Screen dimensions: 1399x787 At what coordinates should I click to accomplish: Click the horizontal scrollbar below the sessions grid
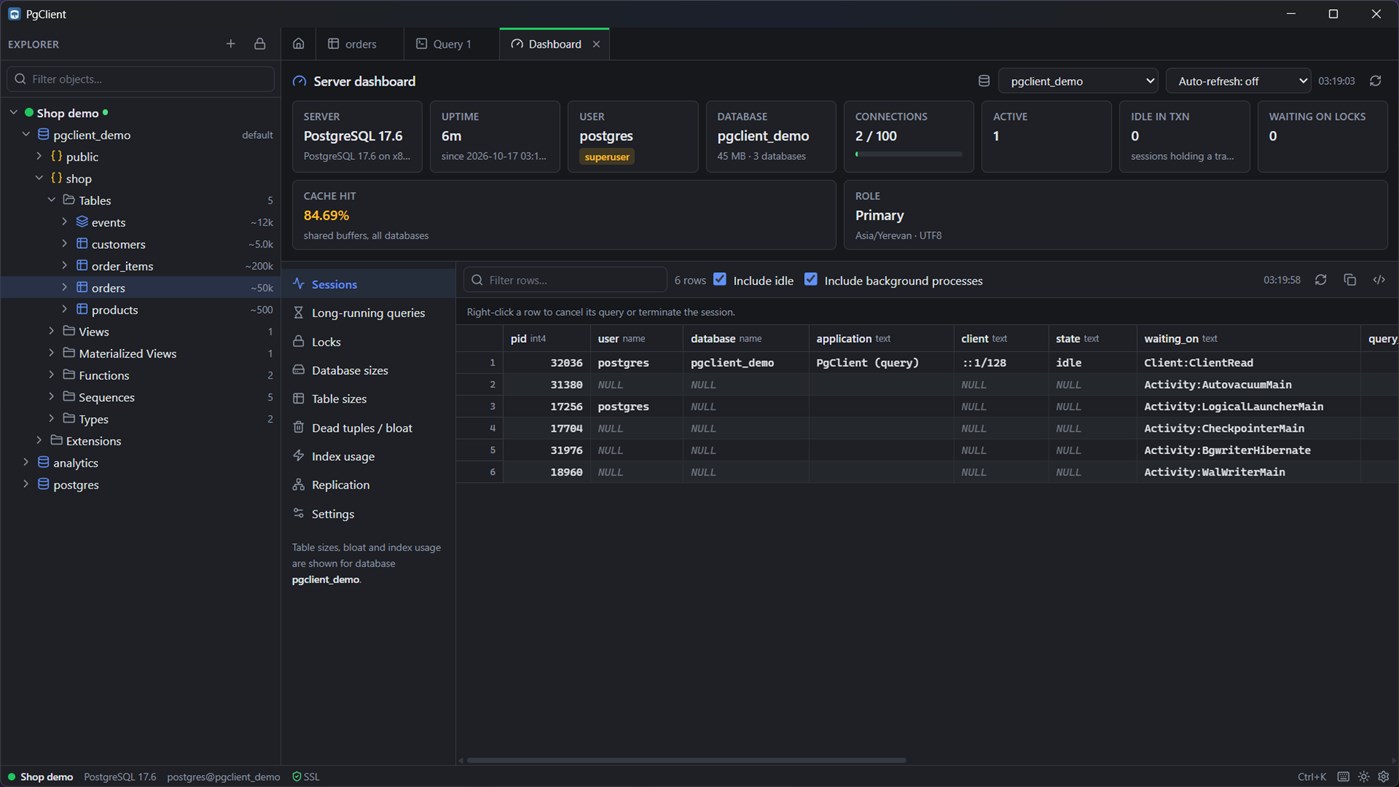685,760
